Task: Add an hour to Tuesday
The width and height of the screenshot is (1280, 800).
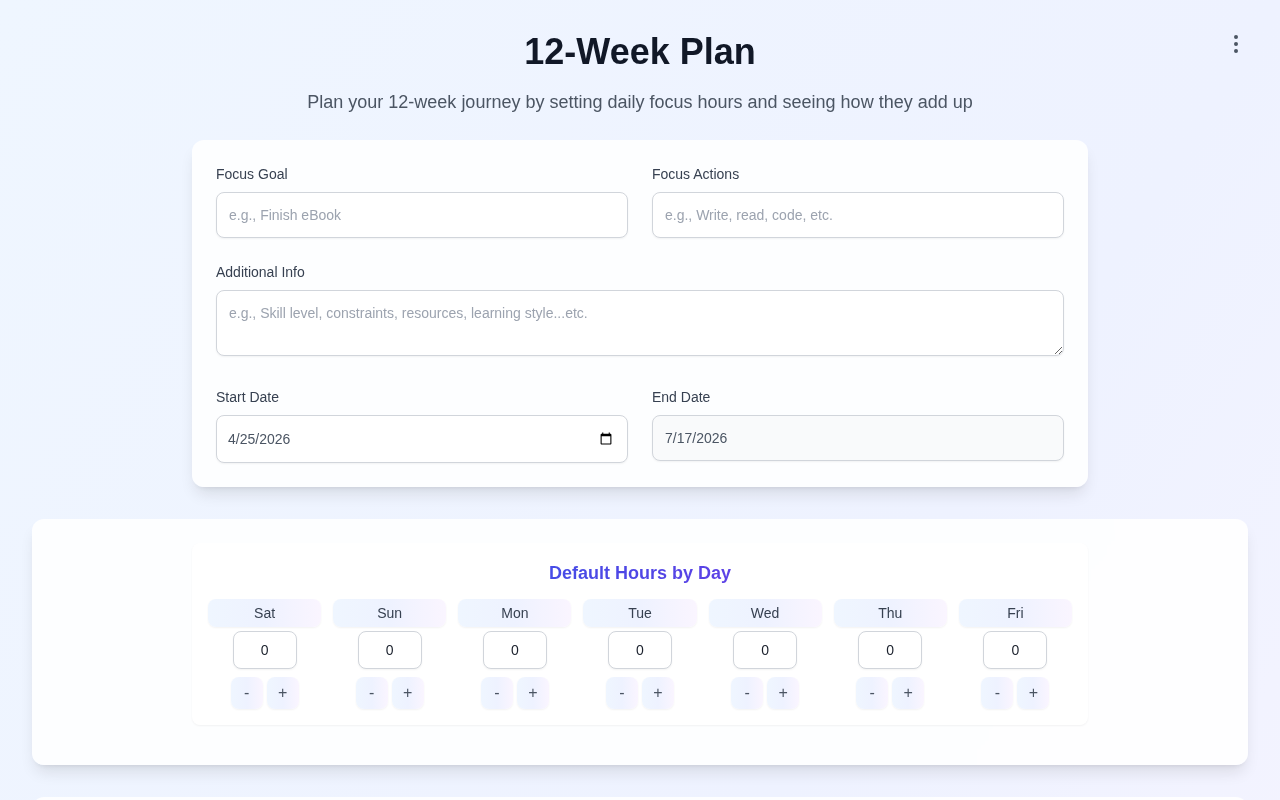Action: [x=658, y=693]
